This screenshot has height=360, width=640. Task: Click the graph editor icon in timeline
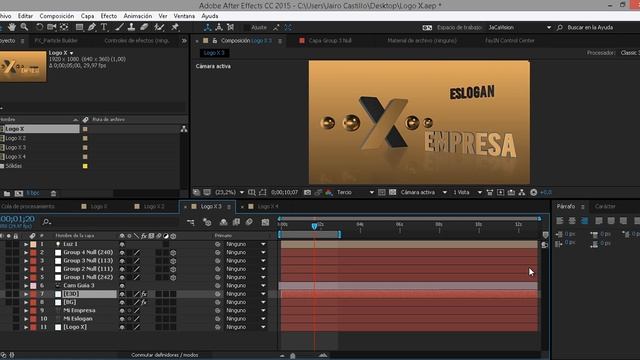click(x=265, y=222)
